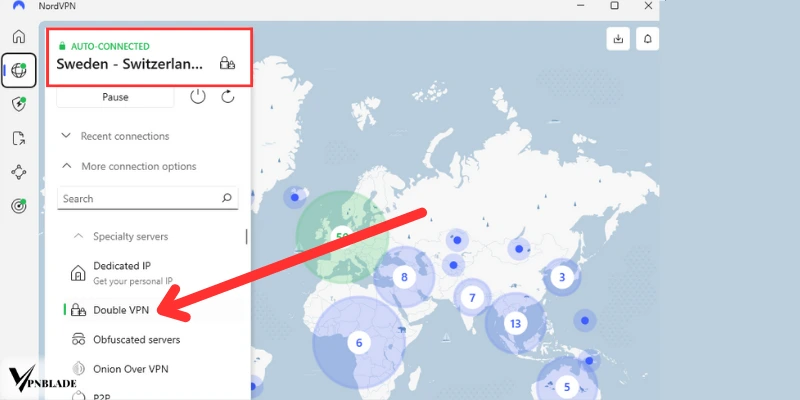Click the Double VPN double-lock list icon
The width and height of the screenshot is (800, 400).
coord(78,310)
